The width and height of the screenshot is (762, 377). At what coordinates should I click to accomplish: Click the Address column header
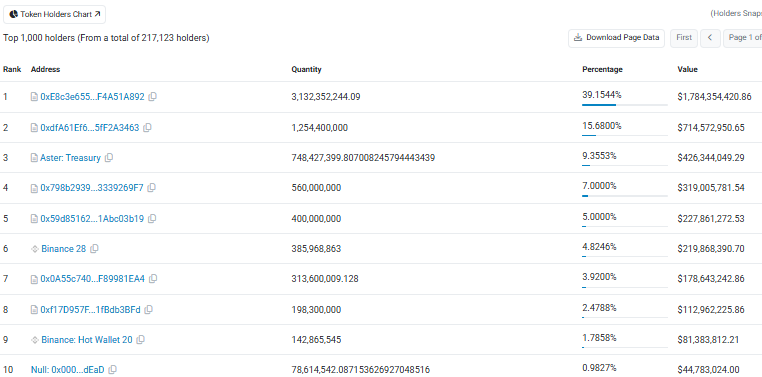(x=45, y=69)
